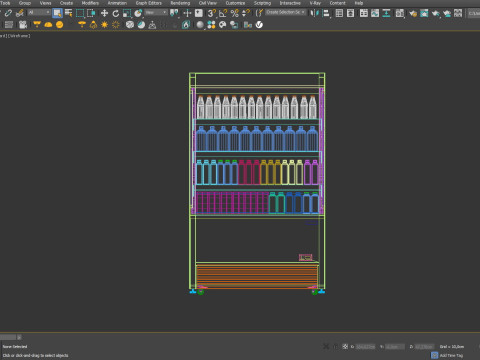Click the Z coordinate field

pyautogui.click(x=424, y=347)
